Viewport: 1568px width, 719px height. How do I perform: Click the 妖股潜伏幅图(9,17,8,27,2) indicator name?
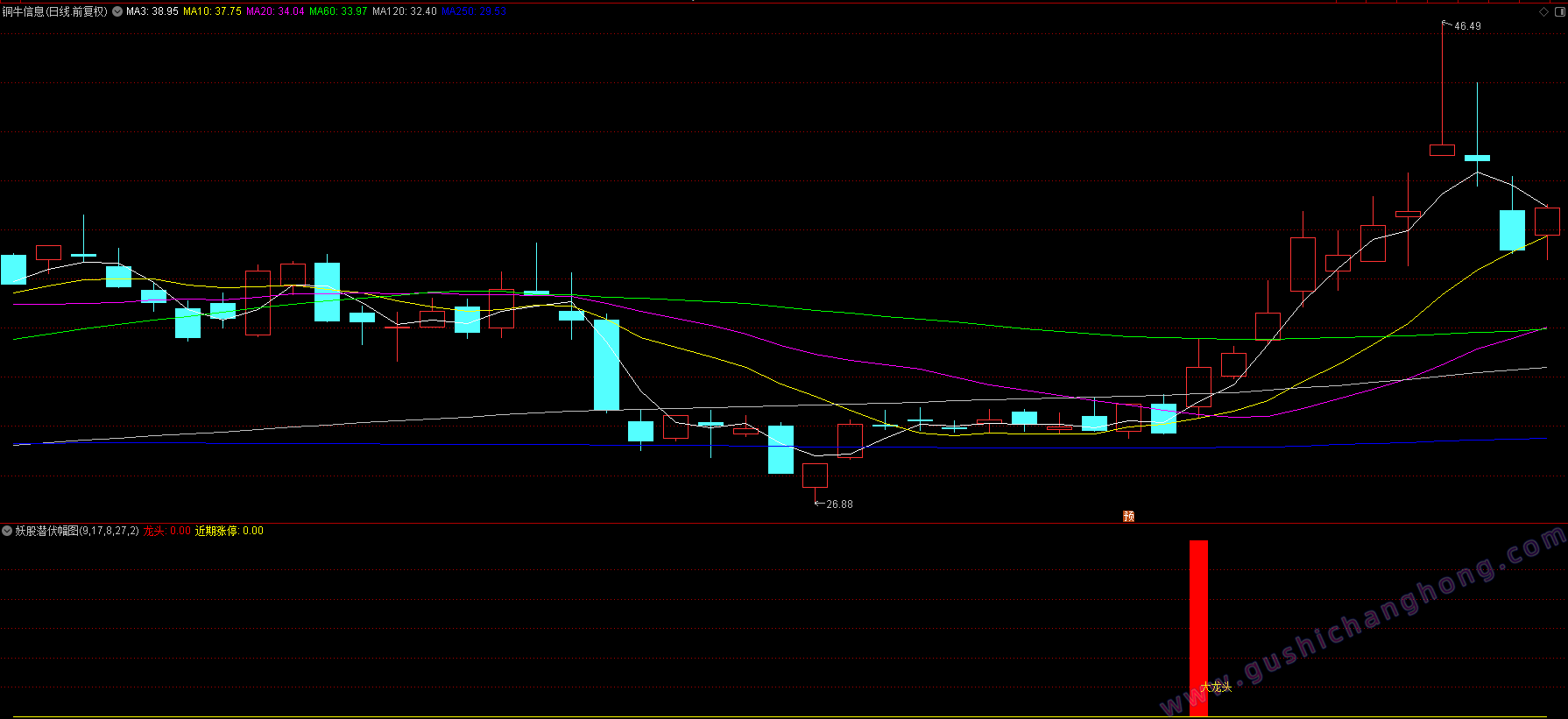point(77,531)
